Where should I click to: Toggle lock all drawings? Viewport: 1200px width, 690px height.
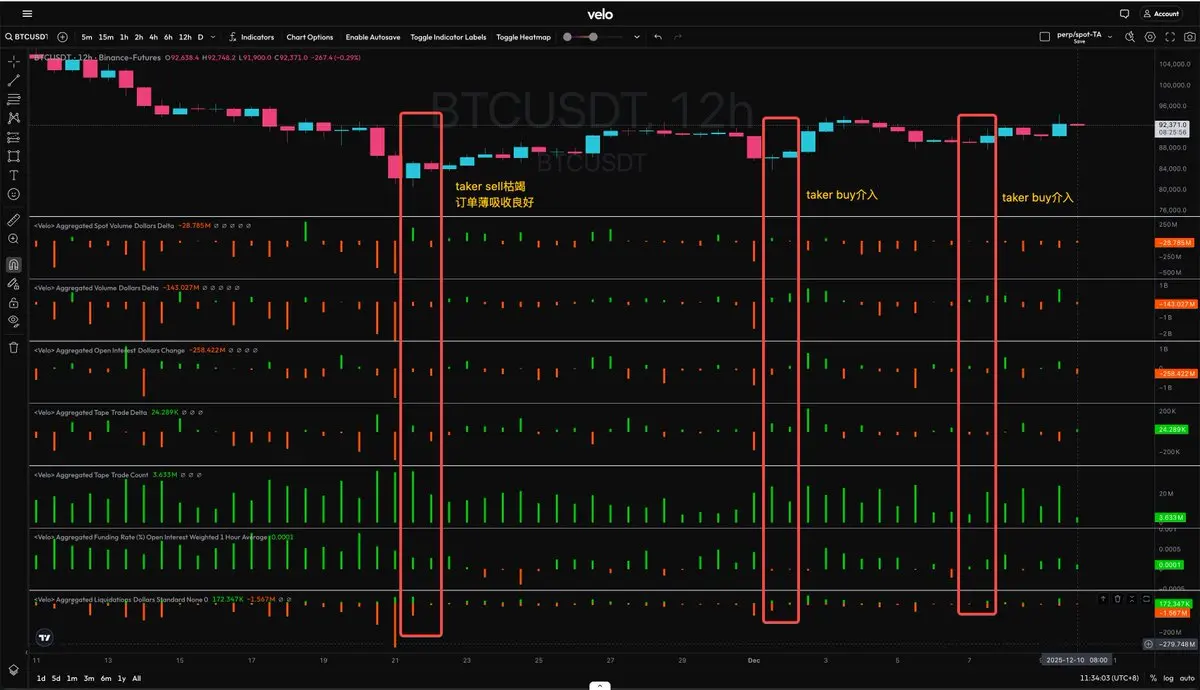click(x=14, y=302)
